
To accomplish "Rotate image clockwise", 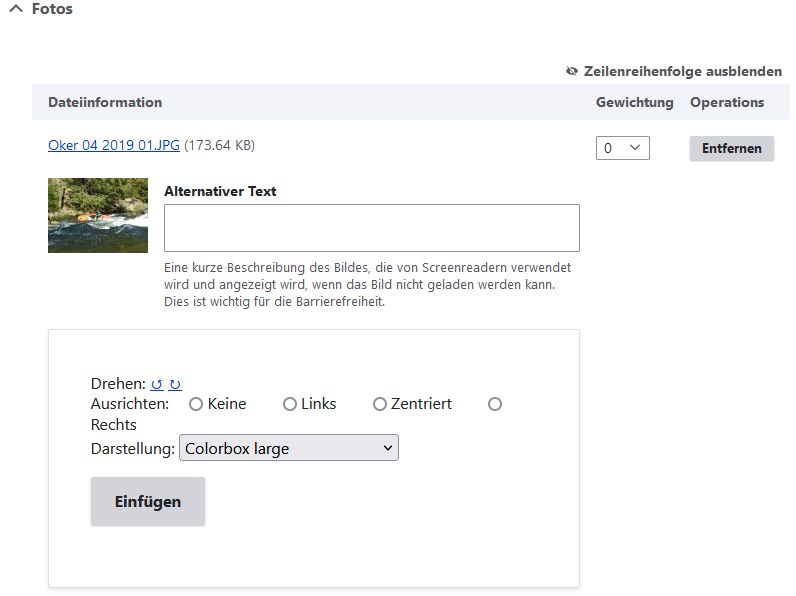I will pyautogui.click(x=175, y=384).
